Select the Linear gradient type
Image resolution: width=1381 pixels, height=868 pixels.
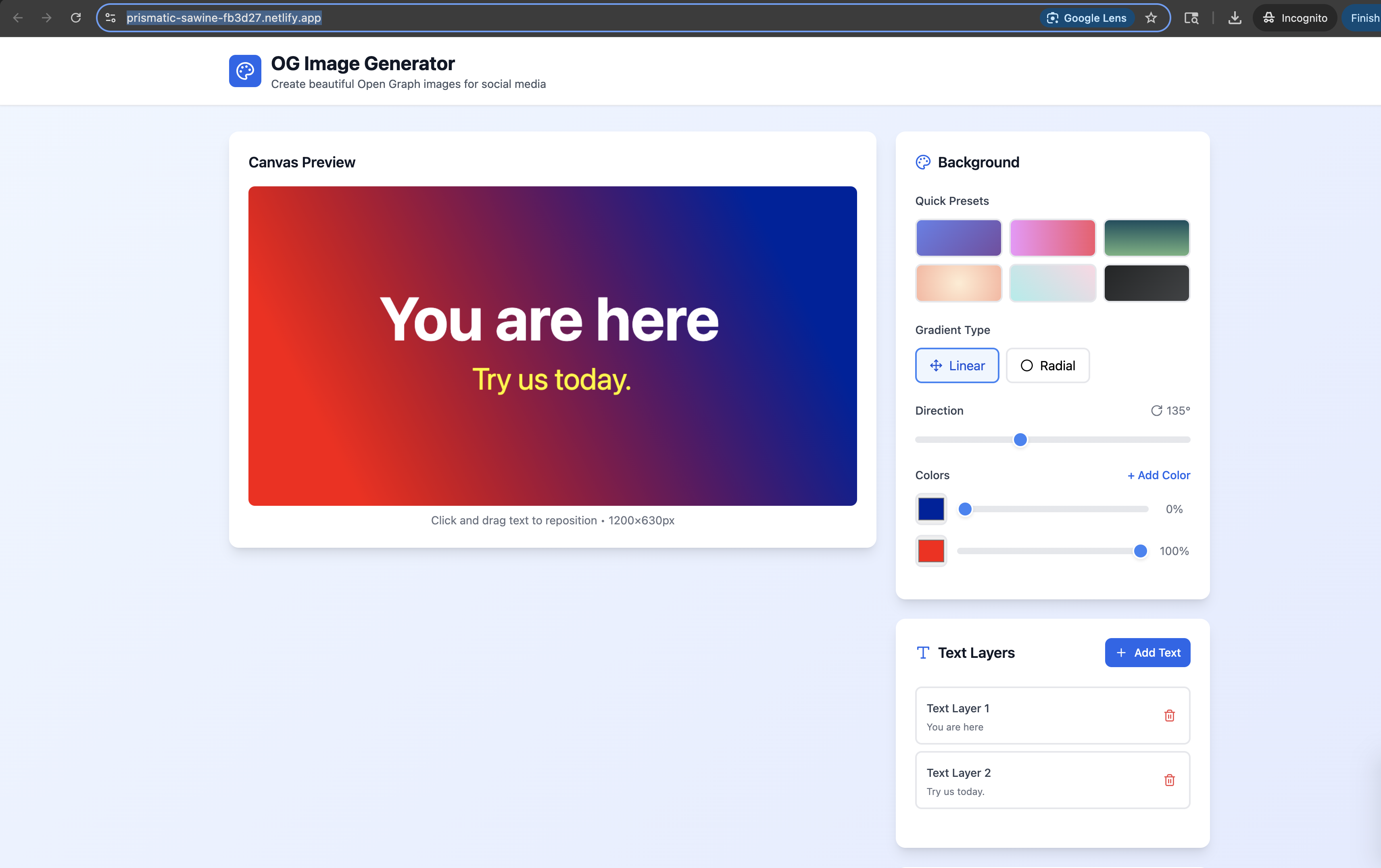pyautogui.click(x=957, y=365)
